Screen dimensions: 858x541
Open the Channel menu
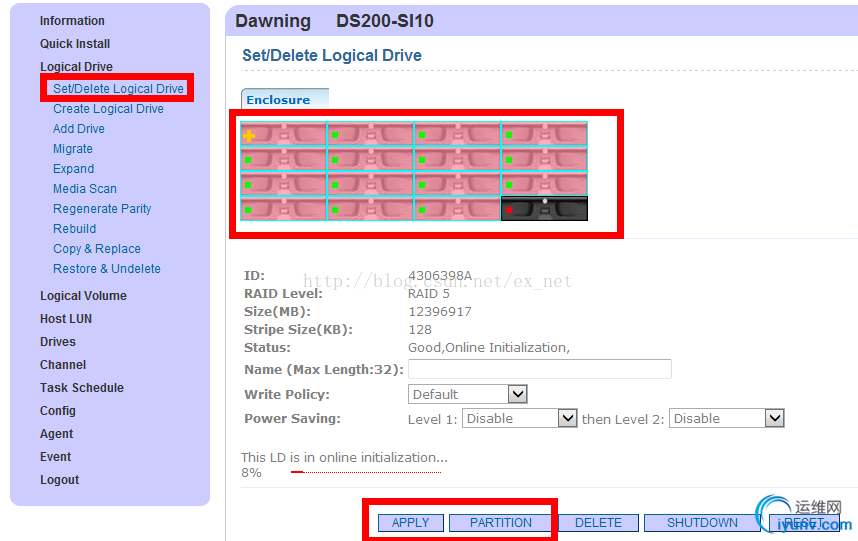click(x=63, y=365)
